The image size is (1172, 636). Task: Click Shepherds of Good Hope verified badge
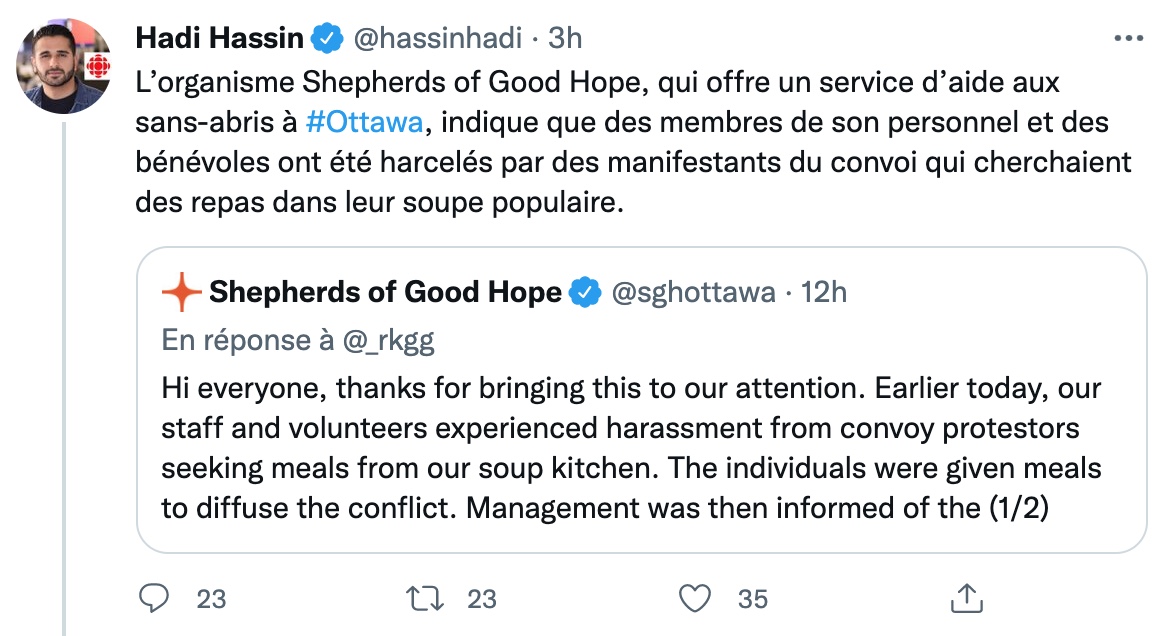tap(585, 292)
